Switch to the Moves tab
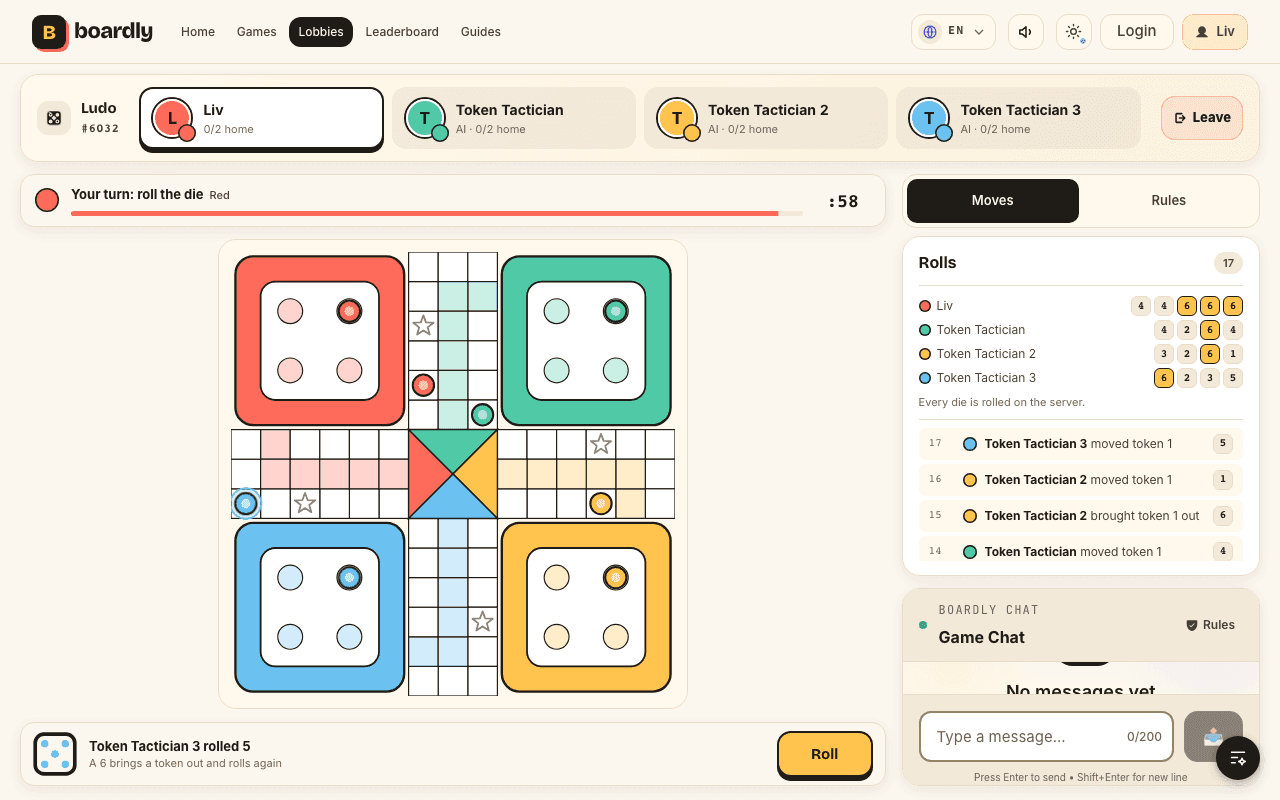 (993, 201)
